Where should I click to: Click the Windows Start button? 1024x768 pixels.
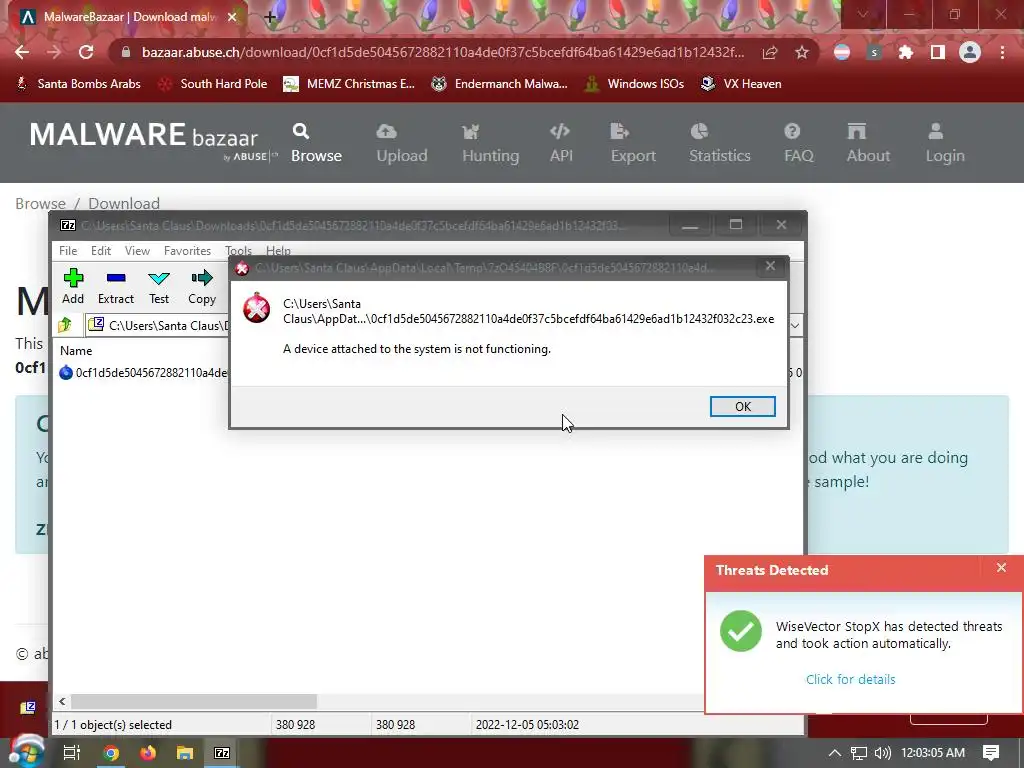[26, 751]
